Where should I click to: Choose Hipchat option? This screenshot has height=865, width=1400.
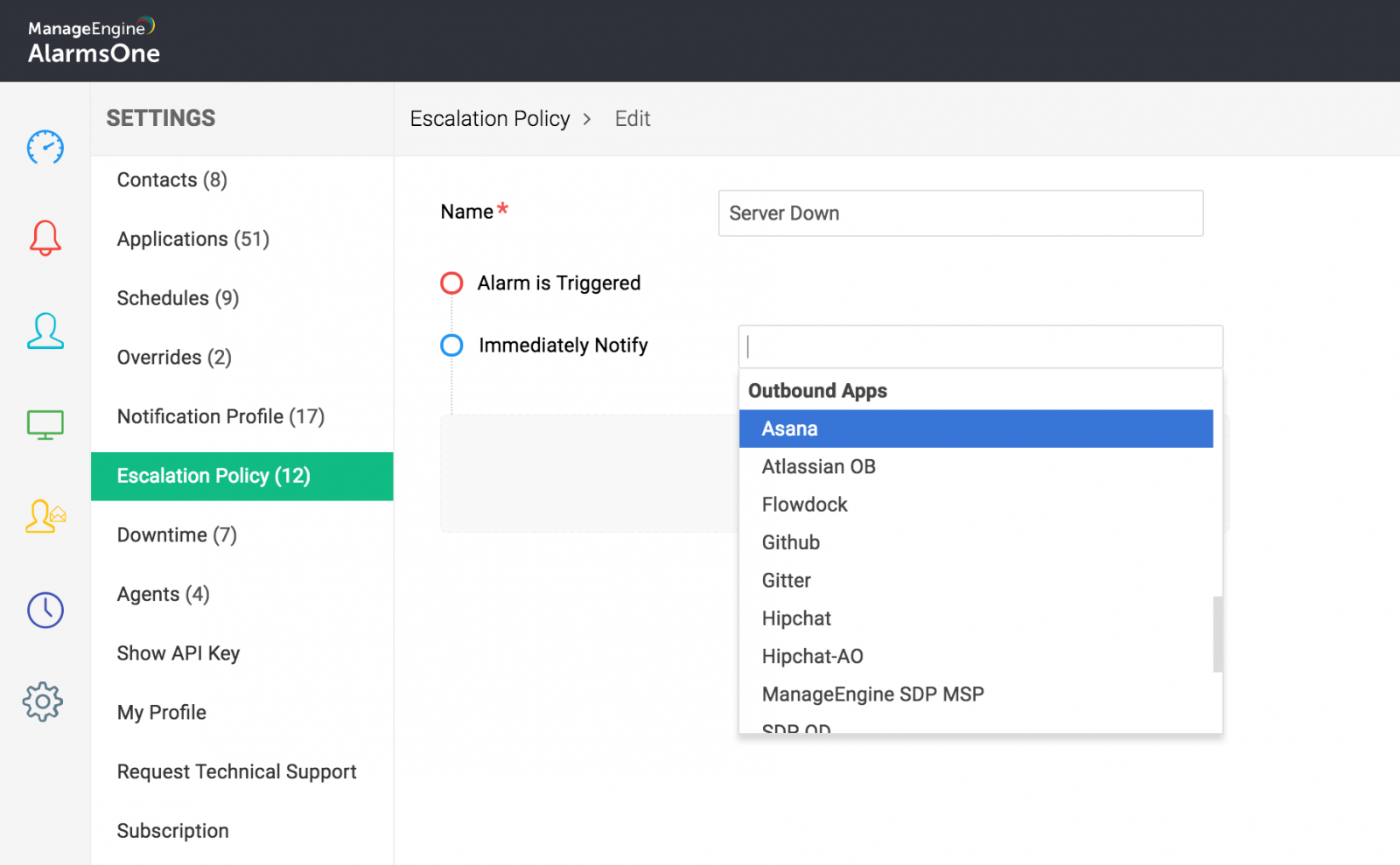pos(976,618)
